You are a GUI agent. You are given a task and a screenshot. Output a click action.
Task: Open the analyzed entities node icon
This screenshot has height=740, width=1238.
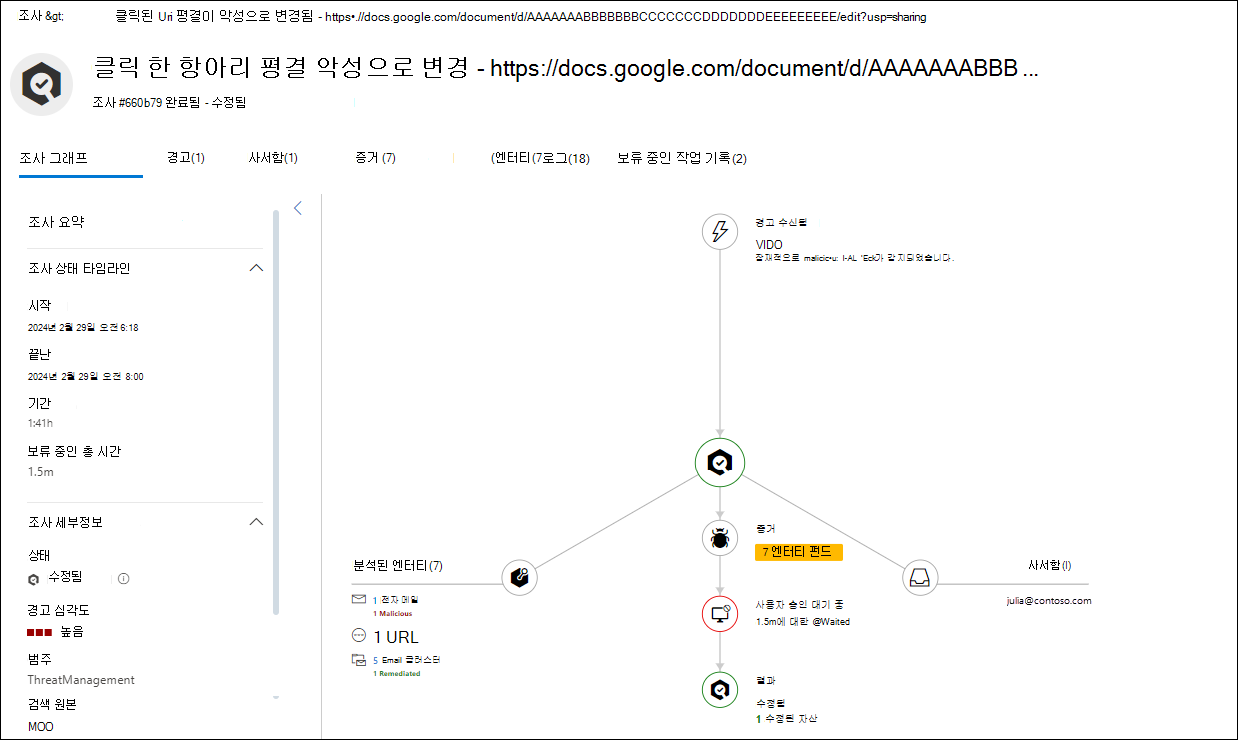520,577
